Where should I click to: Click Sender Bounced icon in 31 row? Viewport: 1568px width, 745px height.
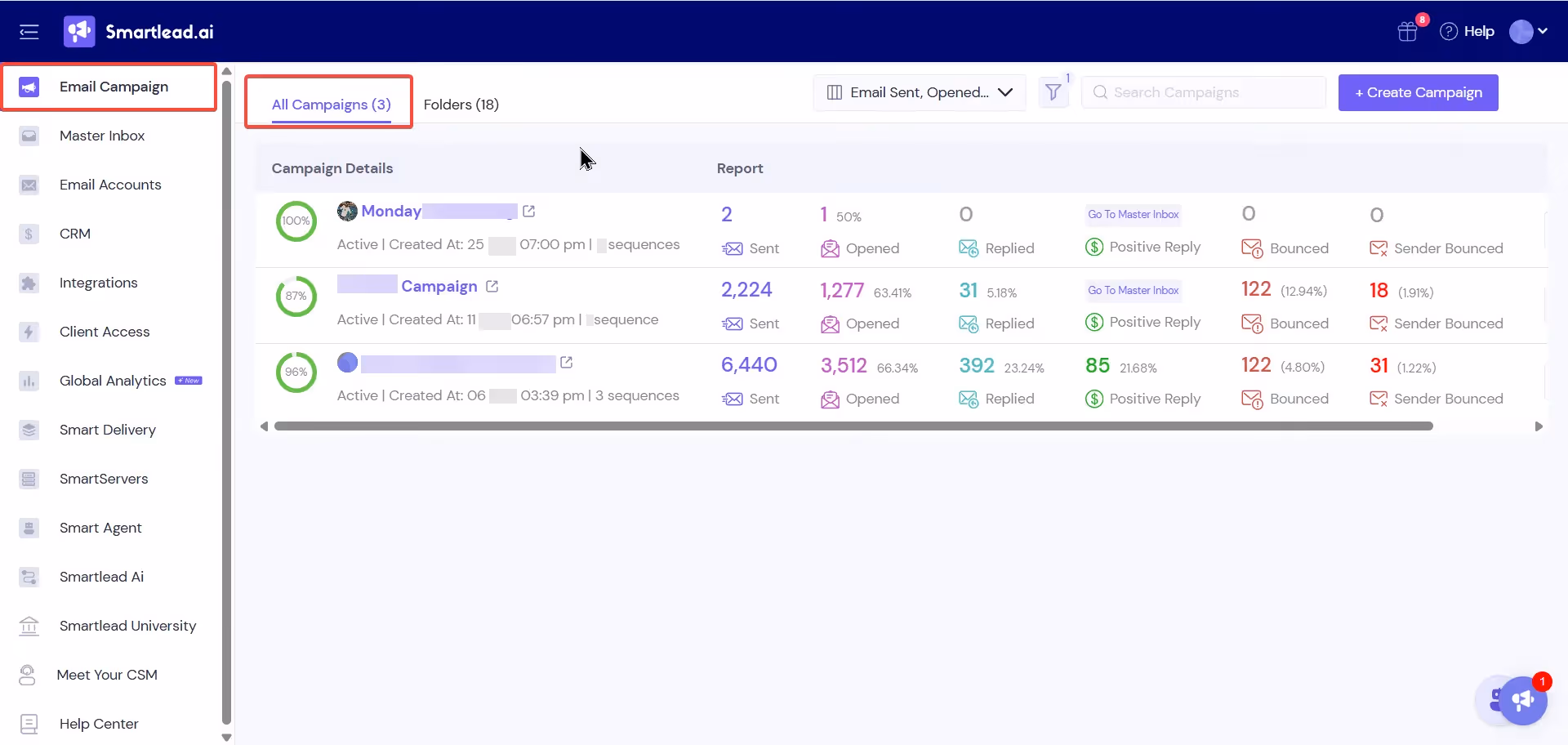coord(1379,399)
